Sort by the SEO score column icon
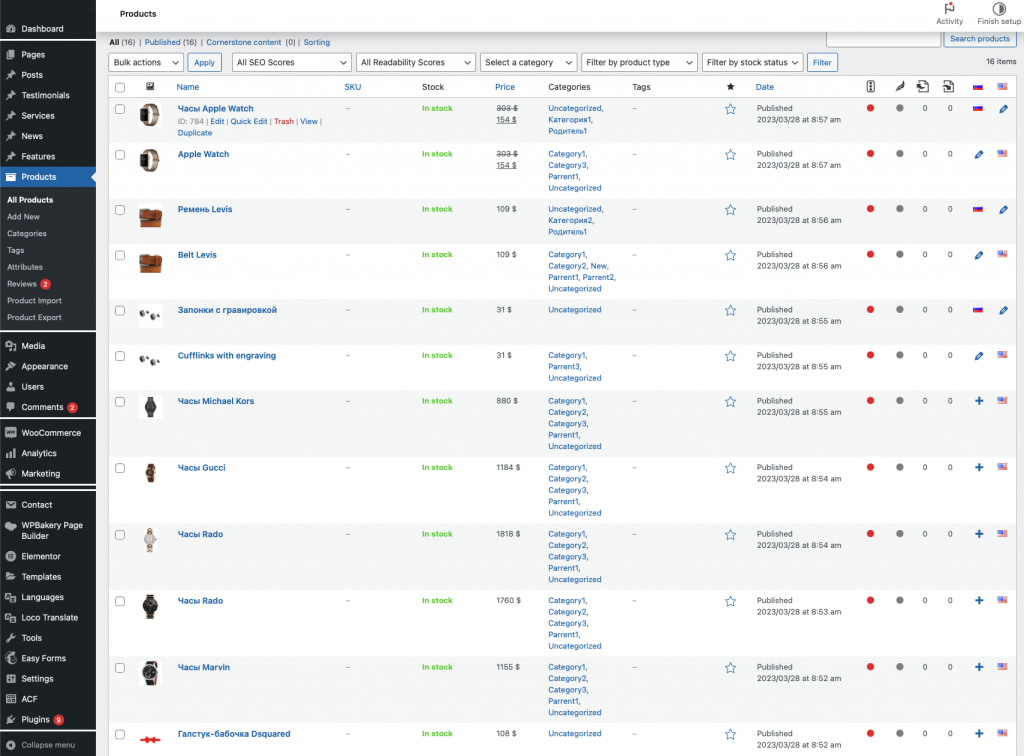 point(870,86)
